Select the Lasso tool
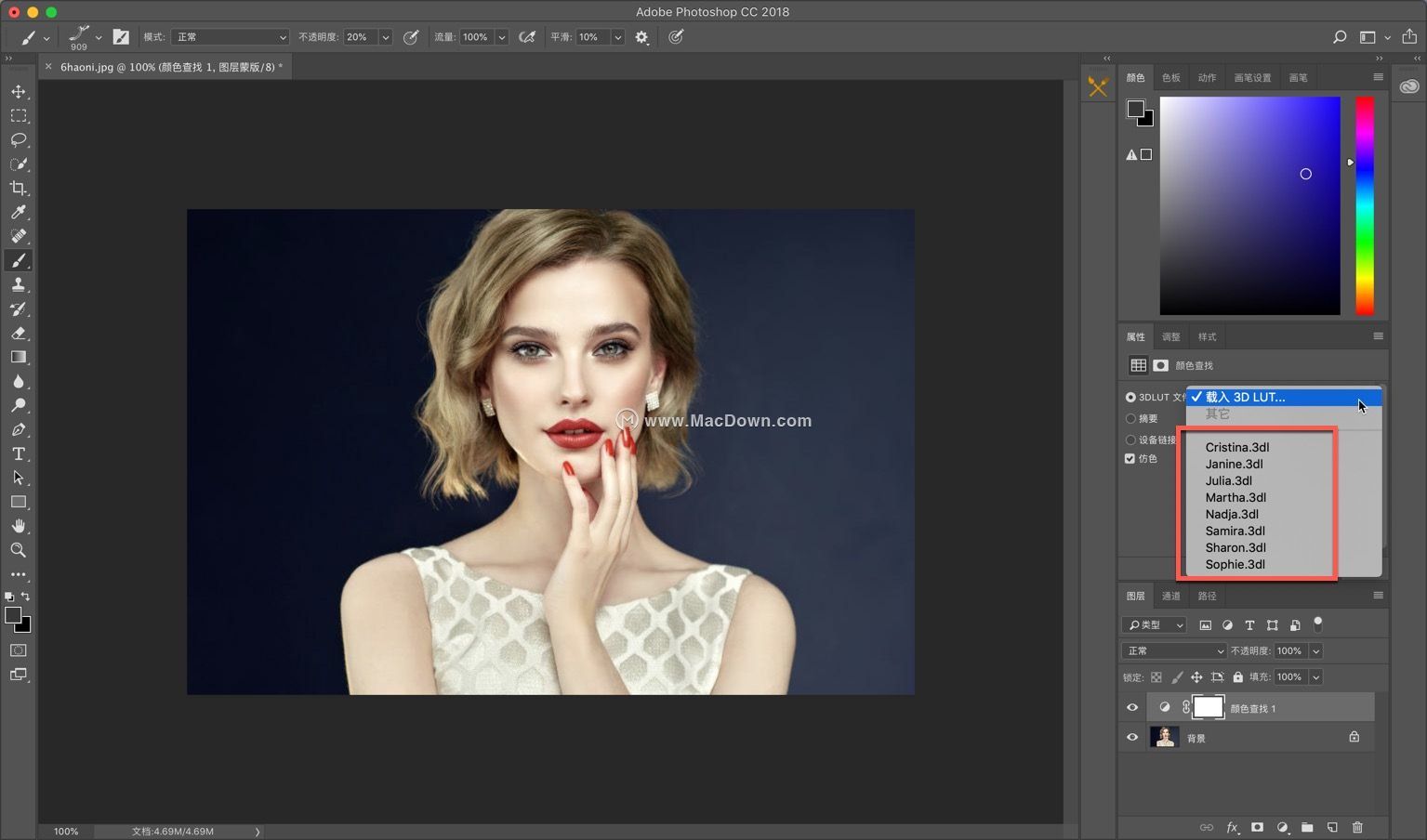Screen dimensions: 1427x840 click(x=19, y=140)
